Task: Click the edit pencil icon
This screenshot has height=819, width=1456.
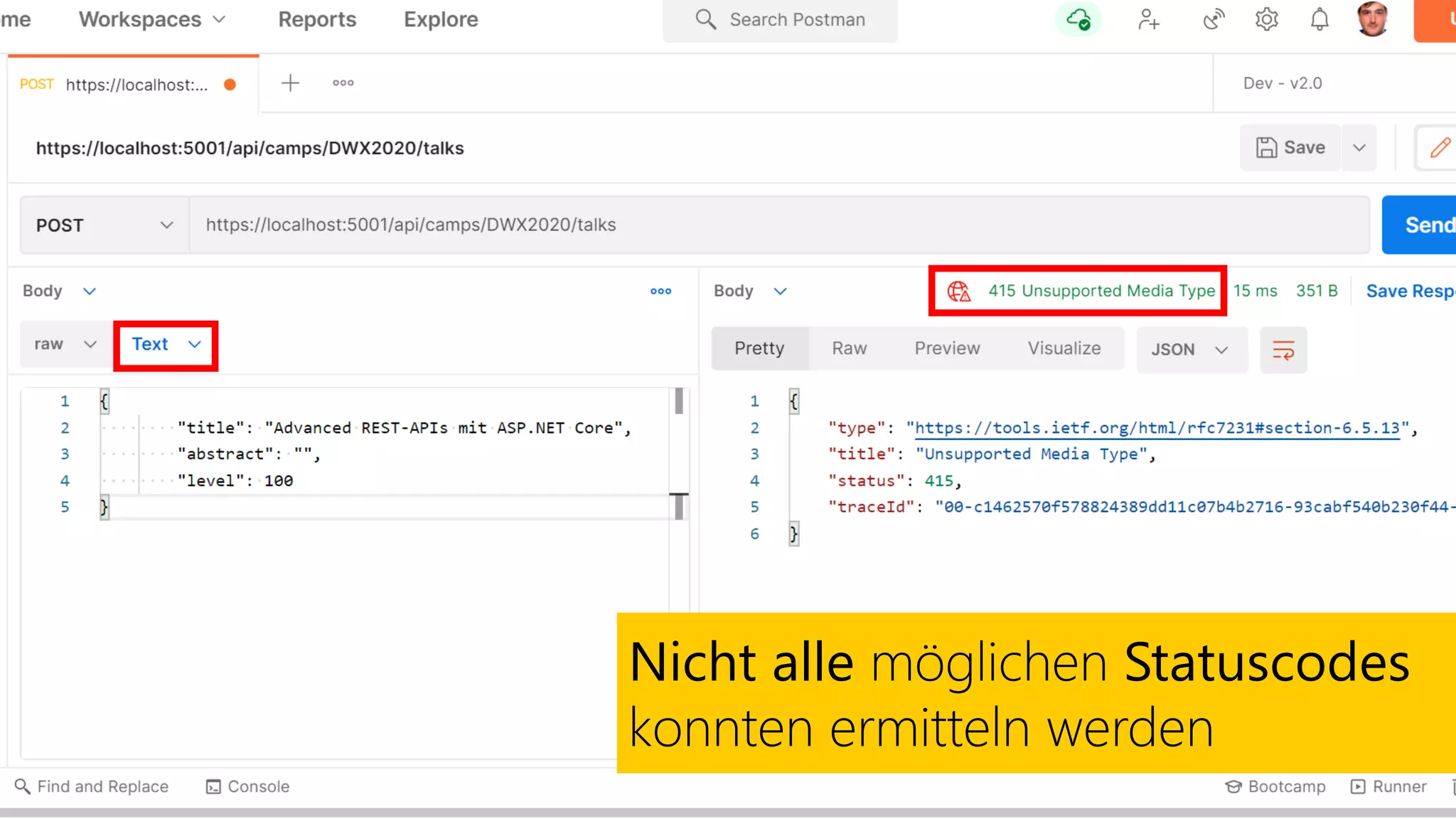Action: point(1440,148)
